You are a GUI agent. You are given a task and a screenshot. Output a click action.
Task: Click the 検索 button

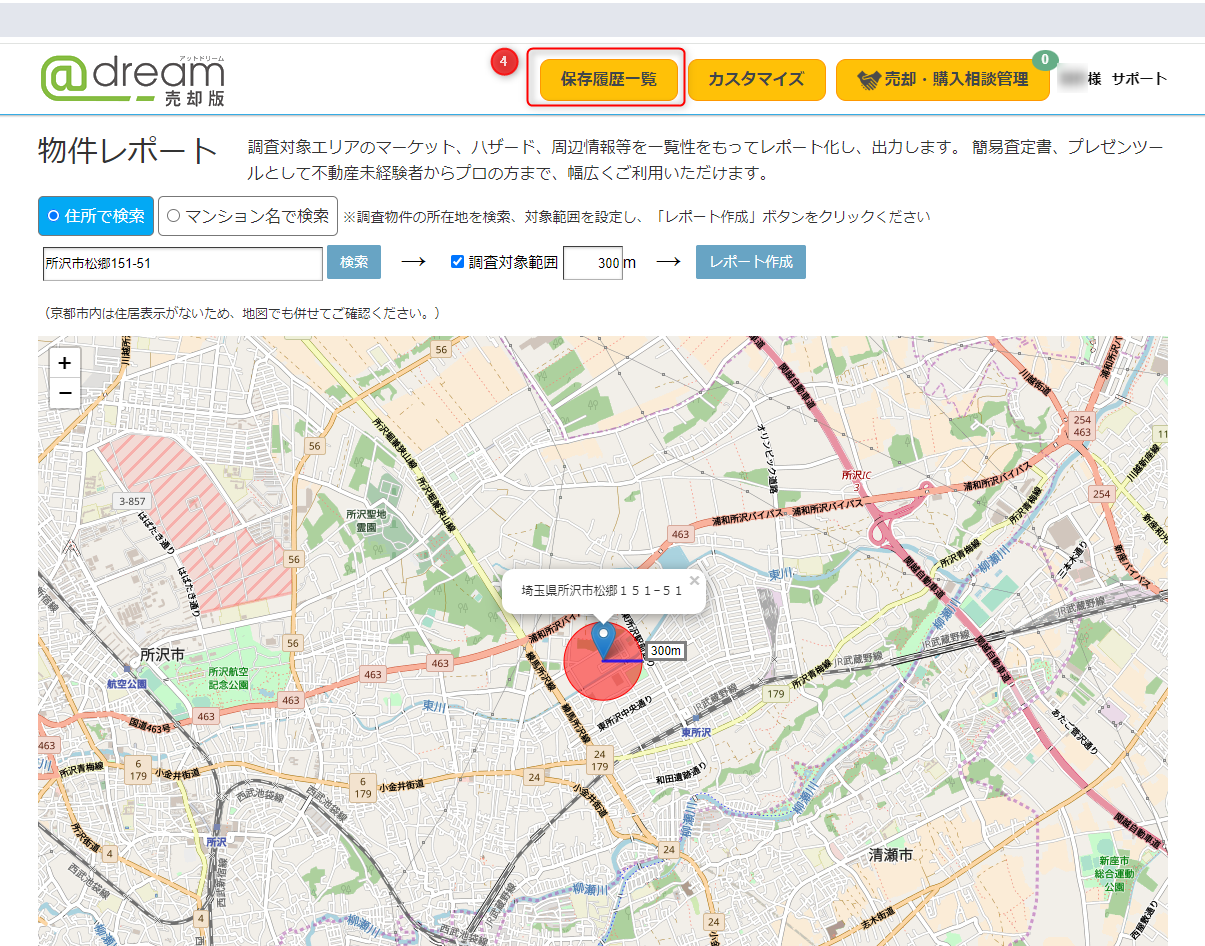pyautogui.click(x=354, y=262)
